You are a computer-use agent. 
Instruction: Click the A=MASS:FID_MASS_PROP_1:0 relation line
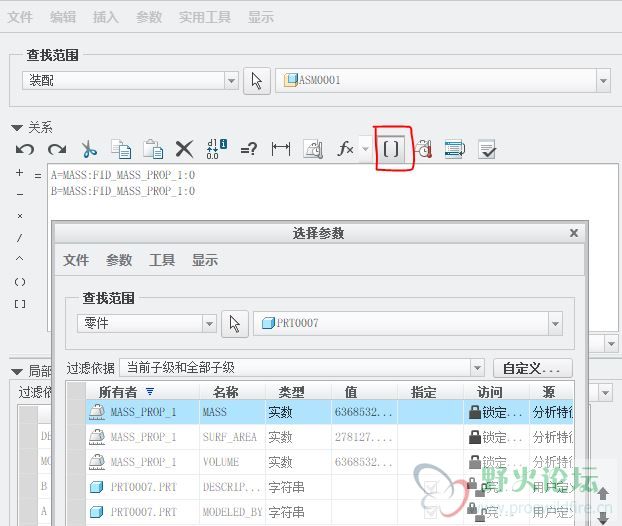coord(123,175)
